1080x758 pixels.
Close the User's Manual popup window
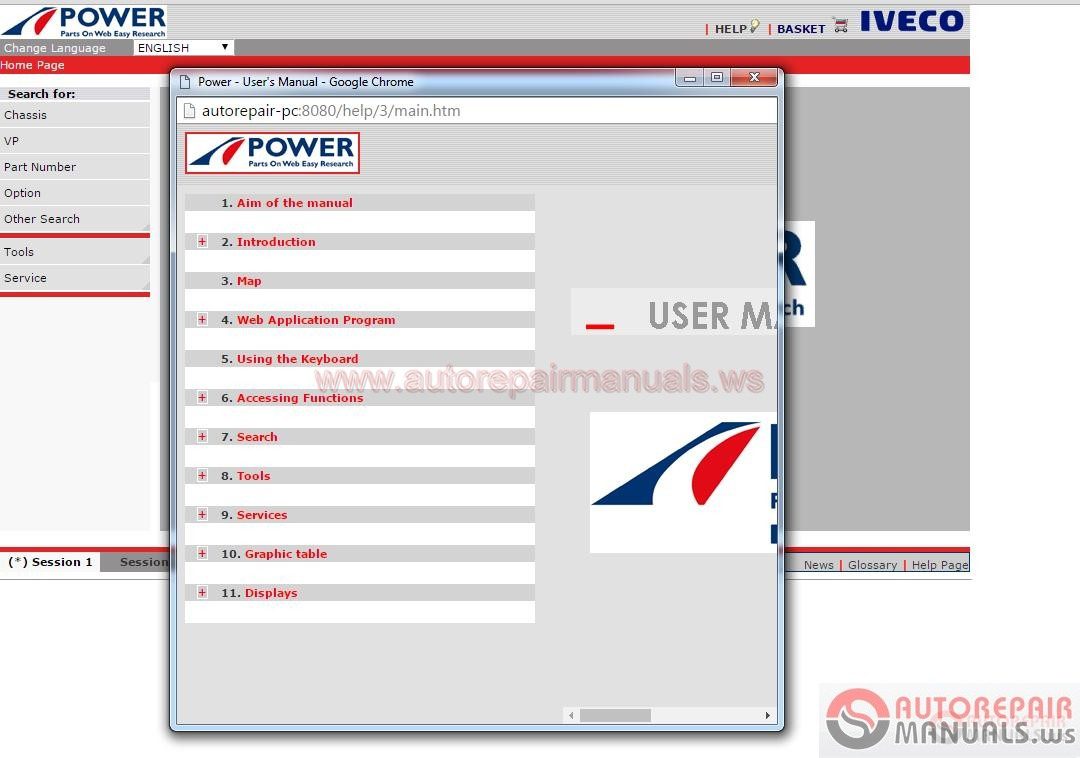tap(754, 78)
